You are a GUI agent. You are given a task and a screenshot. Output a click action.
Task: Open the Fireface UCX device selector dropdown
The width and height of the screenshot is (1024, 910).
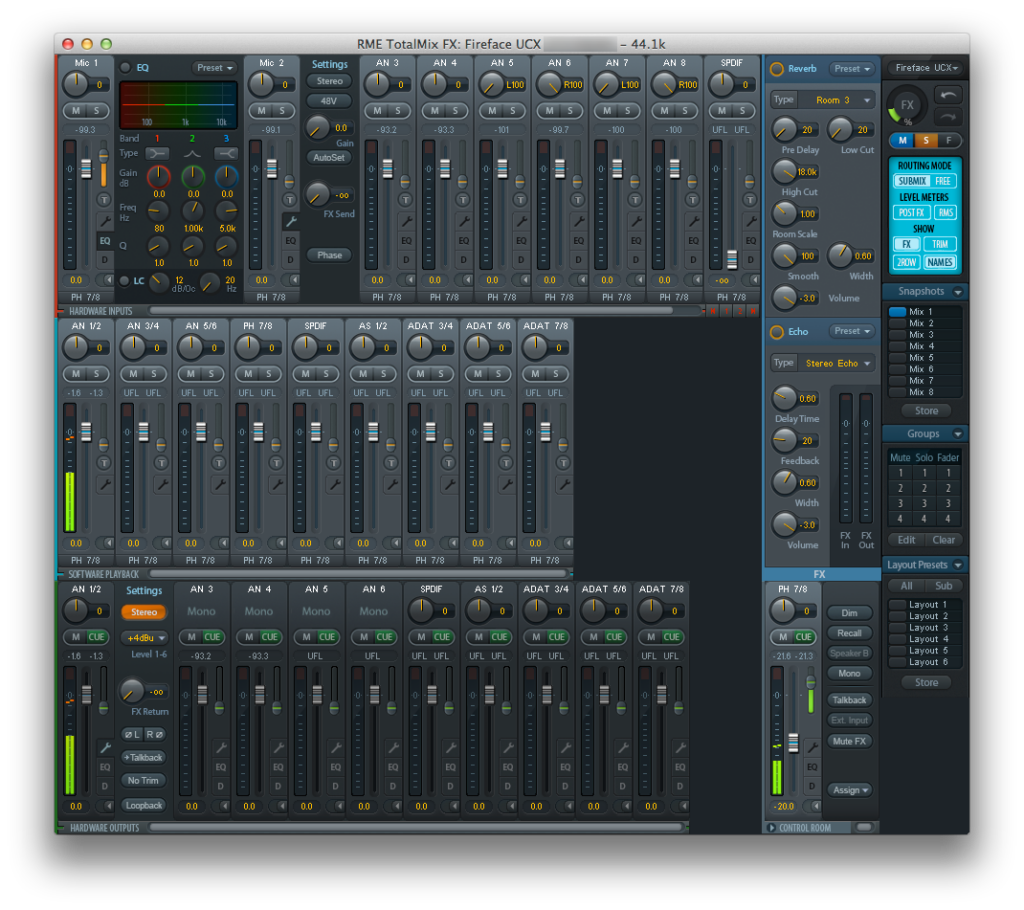[x=922, y=68]
